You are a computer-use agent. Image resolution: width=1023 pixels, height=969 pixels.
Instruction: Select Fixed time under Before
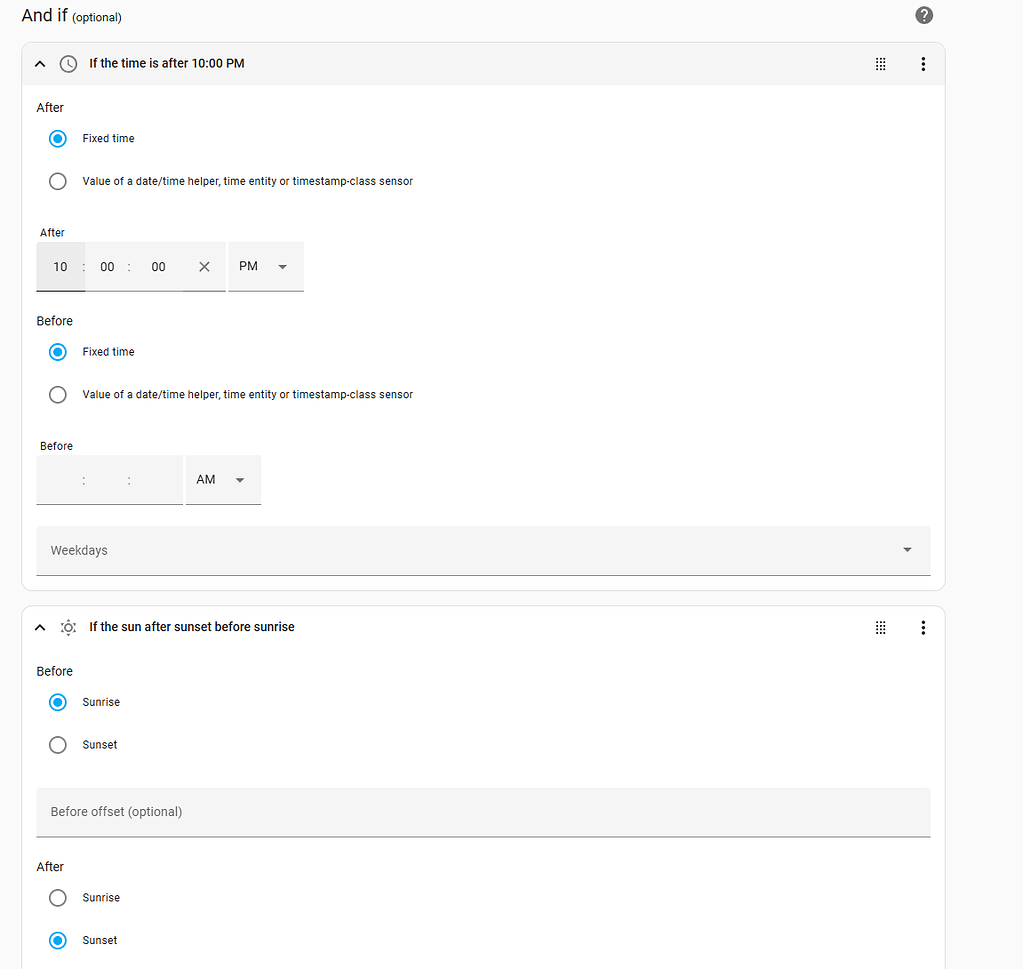58,352
